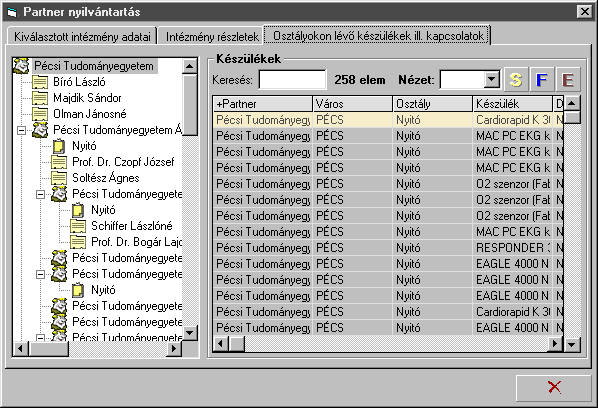Screen dimensions: 598x408
Task: Click the Nyitó cell in RESPONDER row
Action: [x=432, y=248]
